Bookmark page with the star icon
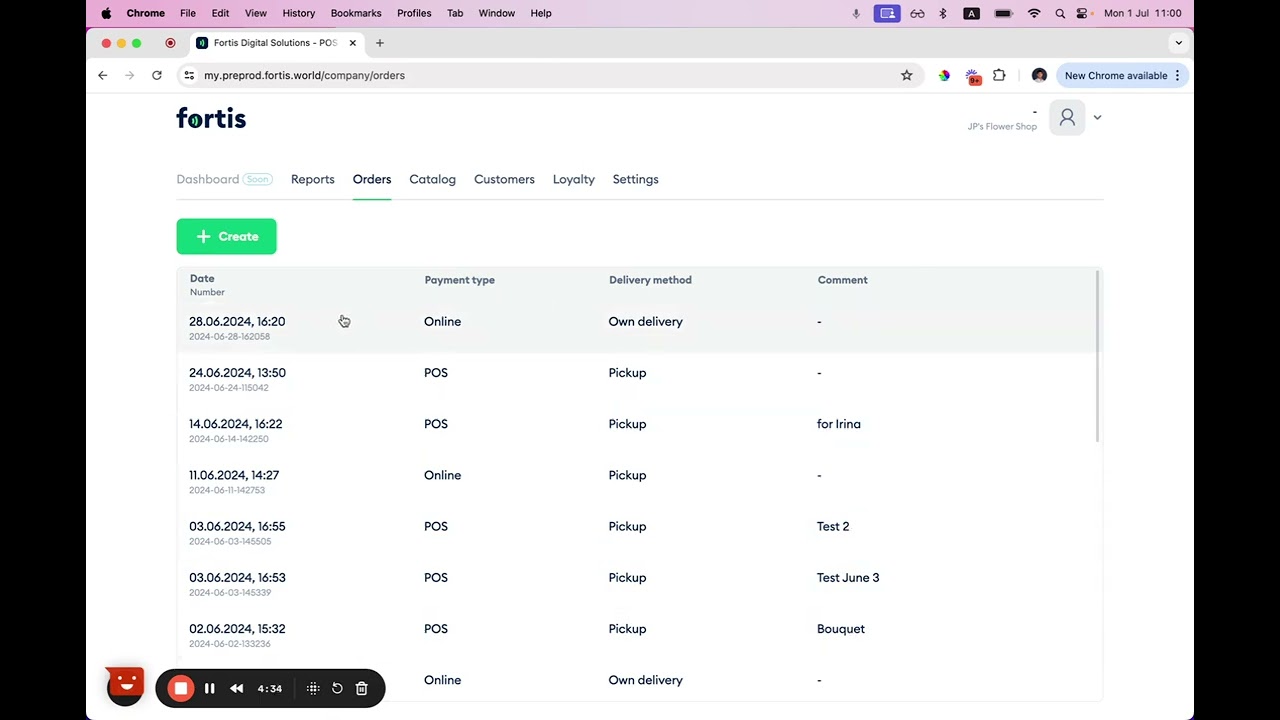1280x720 pixels. 906,75
